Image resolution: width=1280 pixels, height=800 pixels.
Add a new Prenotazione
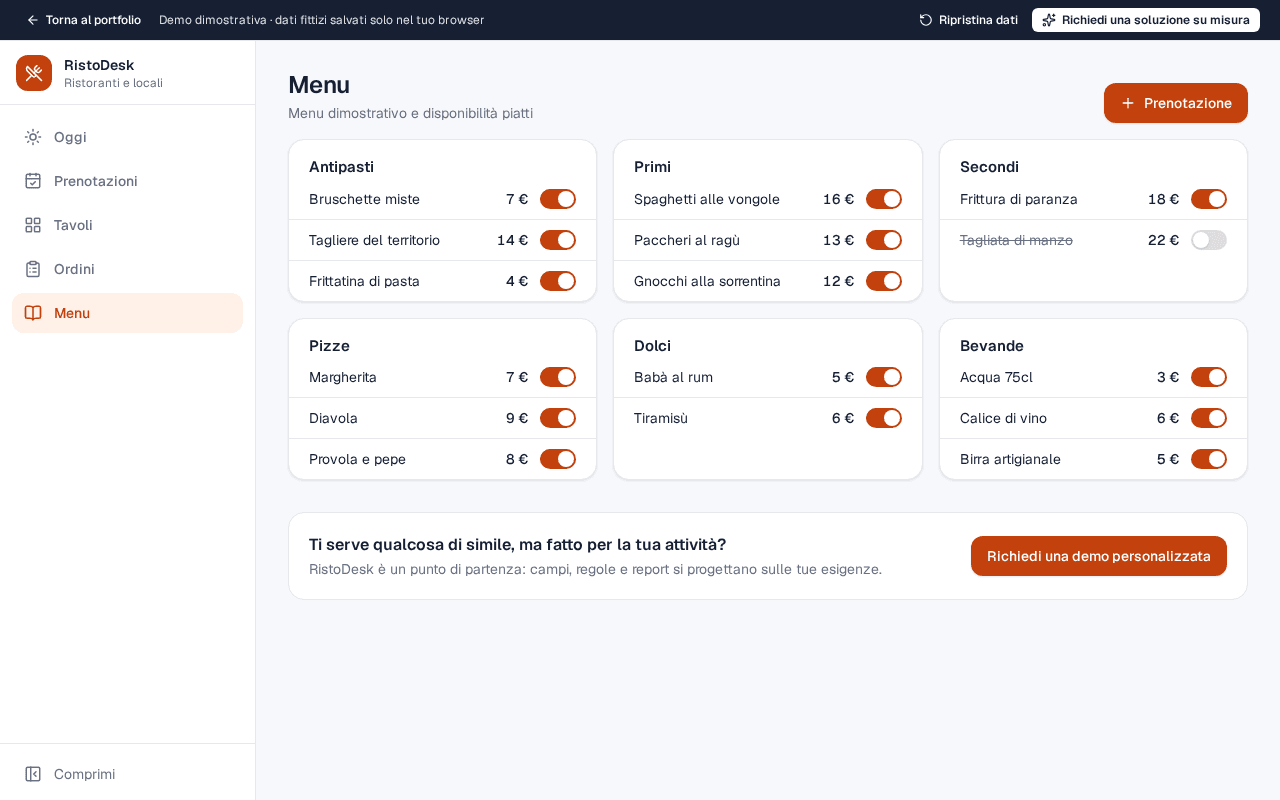point(1176,103)
